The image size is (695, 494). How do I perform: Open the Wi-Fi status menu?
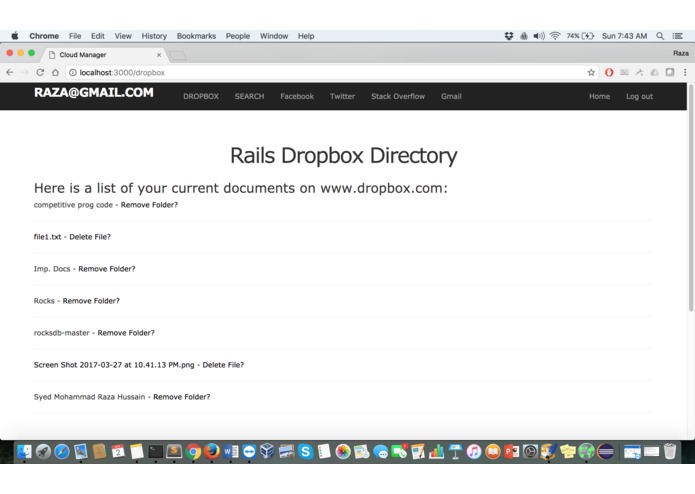pos(555,36)
